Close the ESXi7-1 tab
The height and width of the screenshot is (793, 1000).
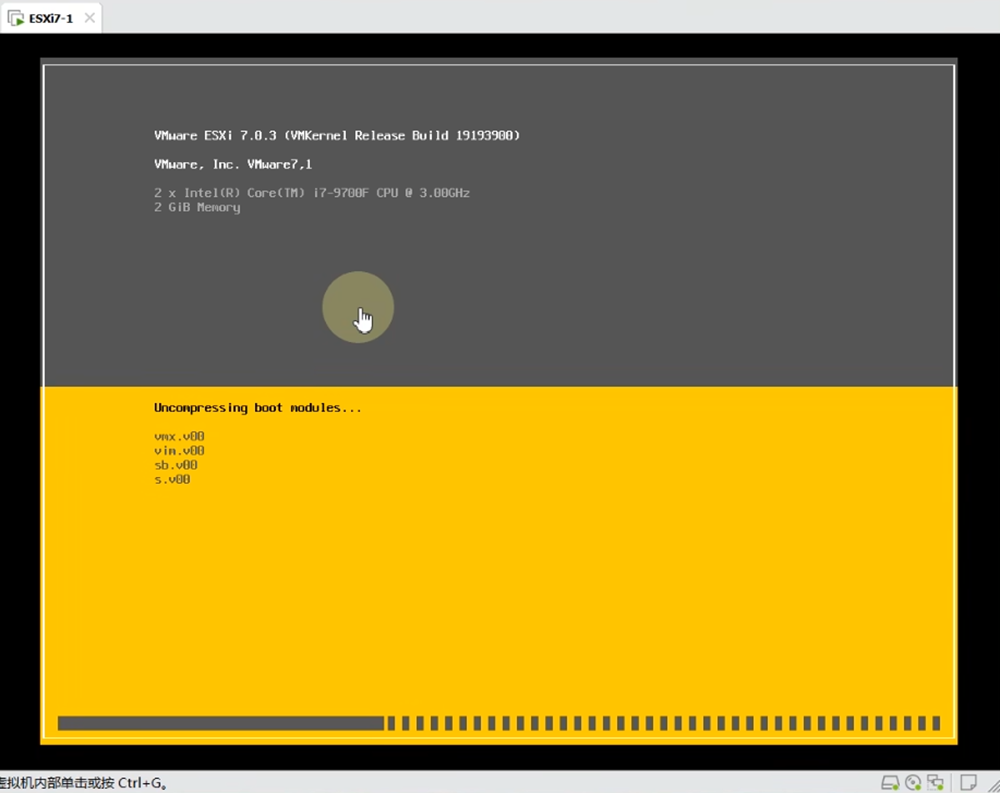(90, 18)
